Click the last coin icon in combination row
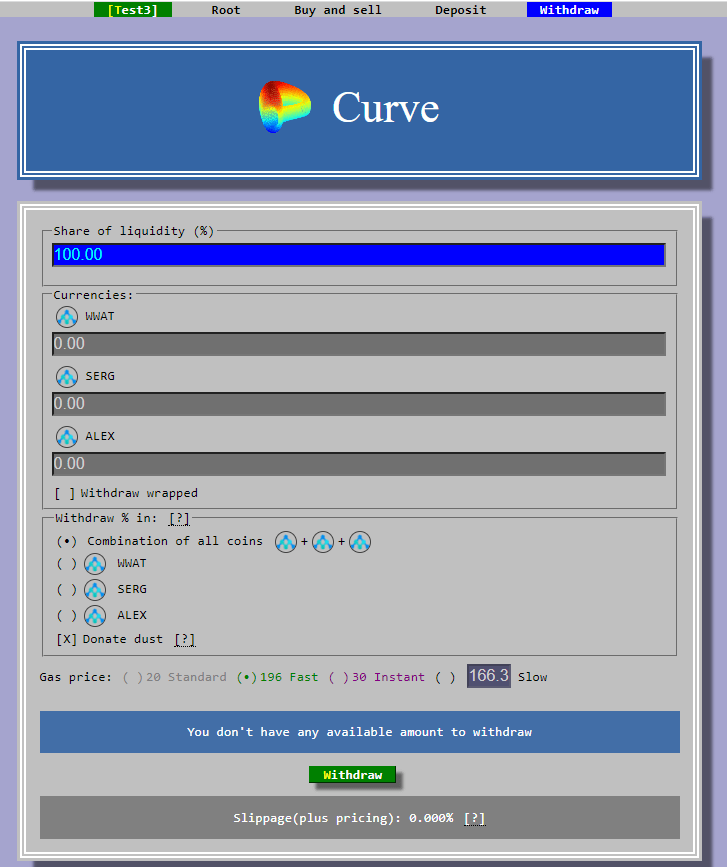The image size is (727, 867). click(x=360, y=542)
